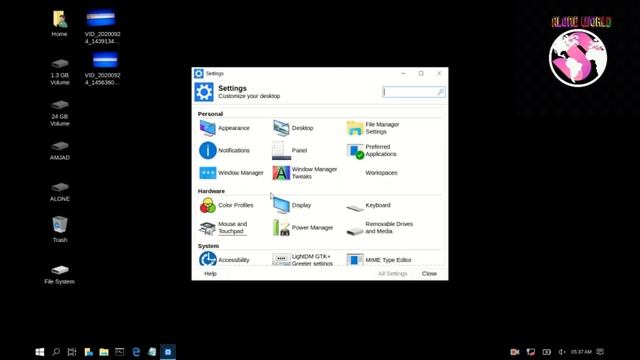Open the terminal taskbar icon

[x=120, y=352]
